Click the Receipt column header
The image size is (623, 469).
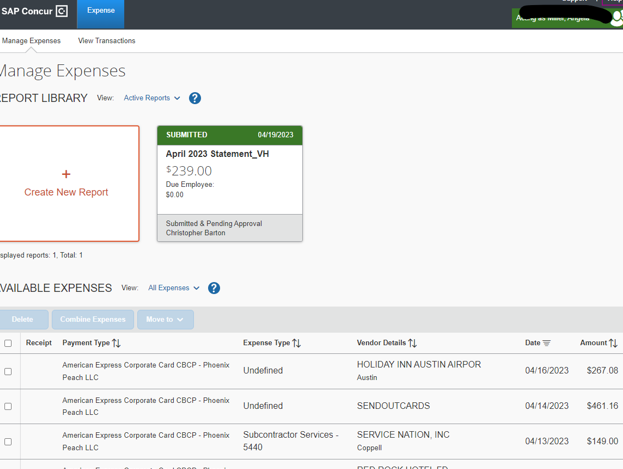point(39,343)
